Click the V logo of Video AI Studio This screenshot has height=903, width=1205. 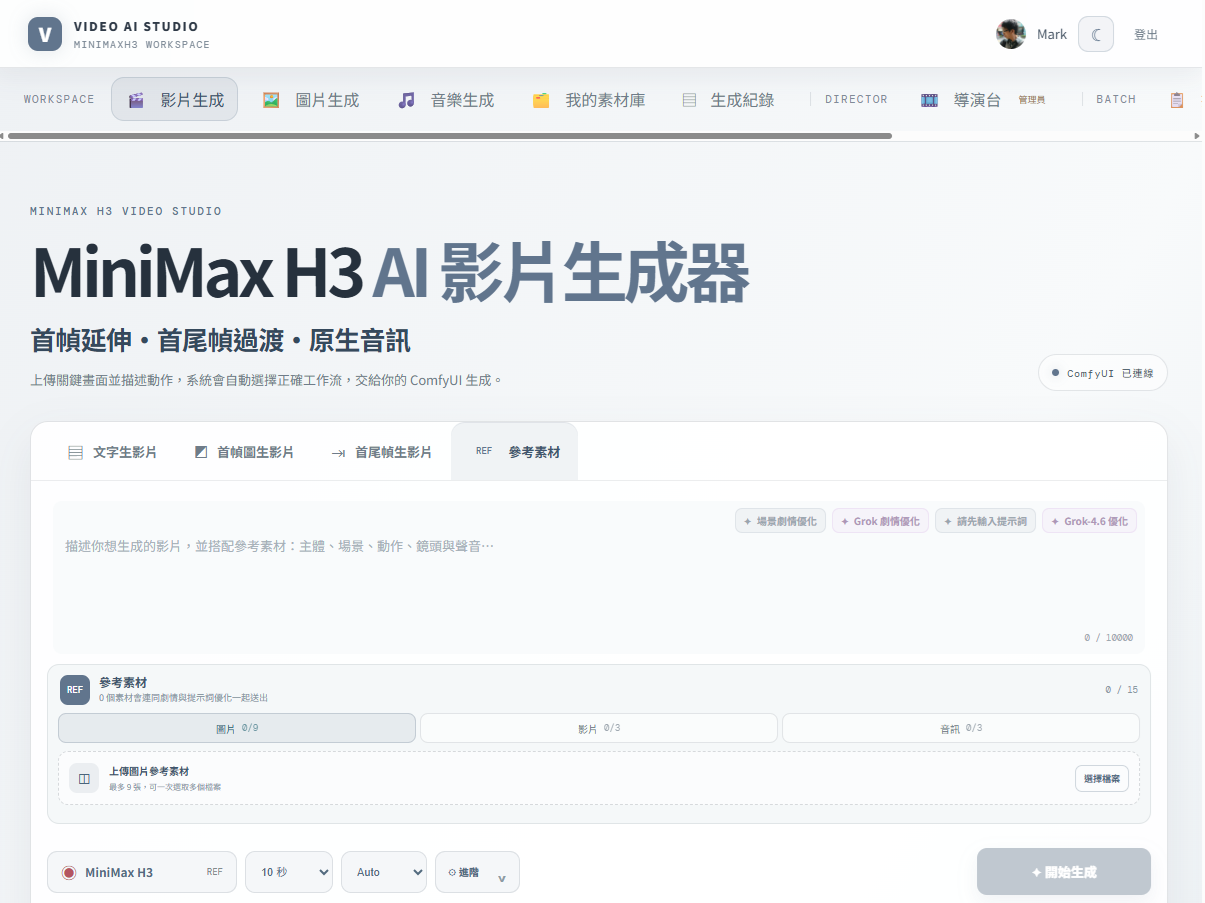44,34
